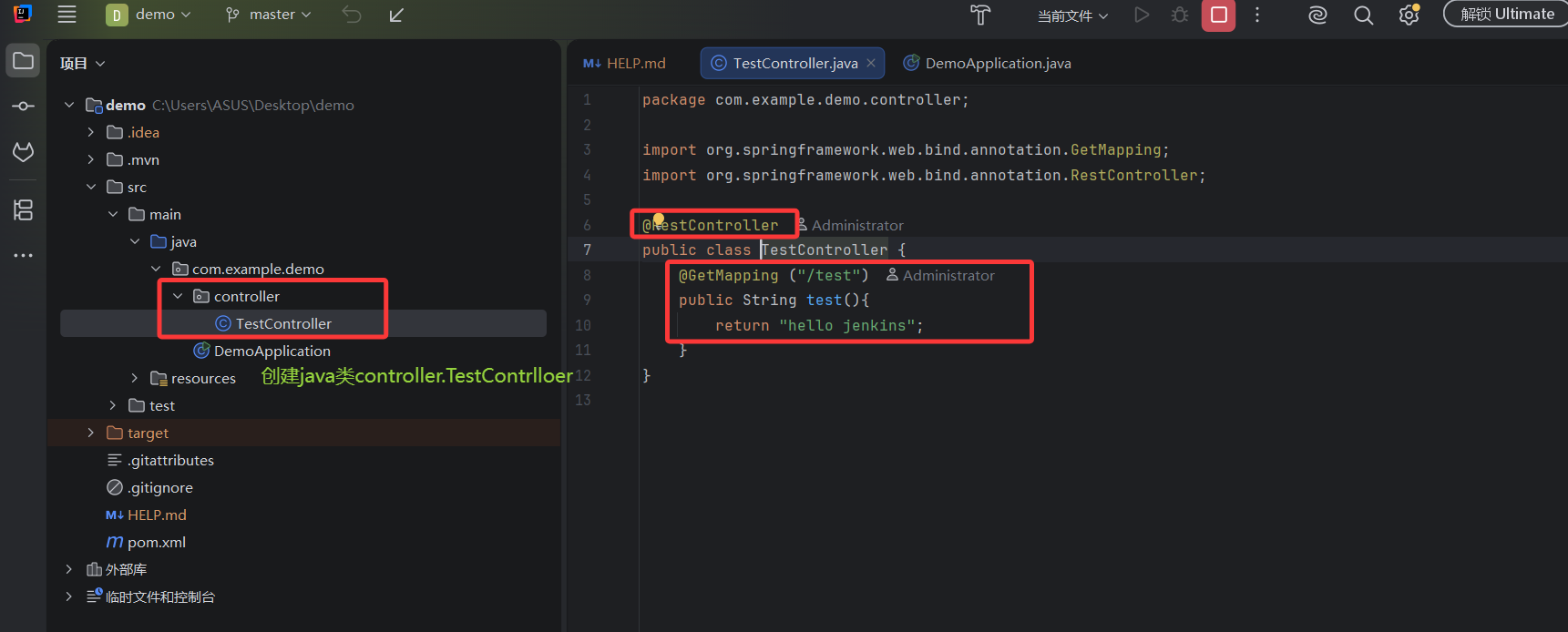The image size is (1568, 632).
Task: Expand the 外部库 node
Action: 69,569
